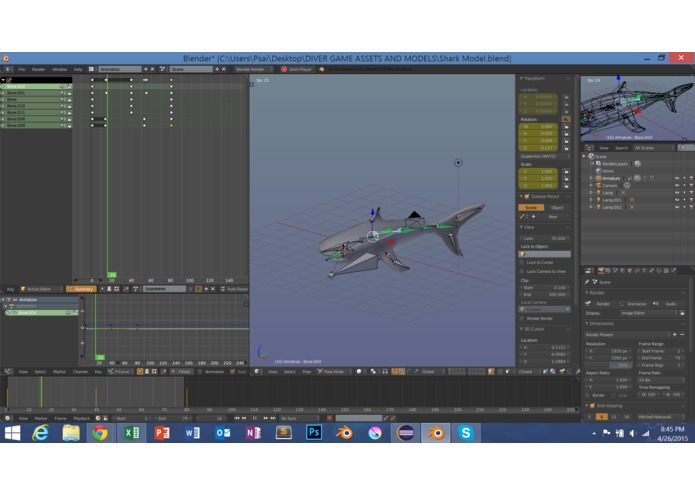The image size is (695, 494).
Task: Select Lamp.001 in the outliner
Action: coord(611,200)
